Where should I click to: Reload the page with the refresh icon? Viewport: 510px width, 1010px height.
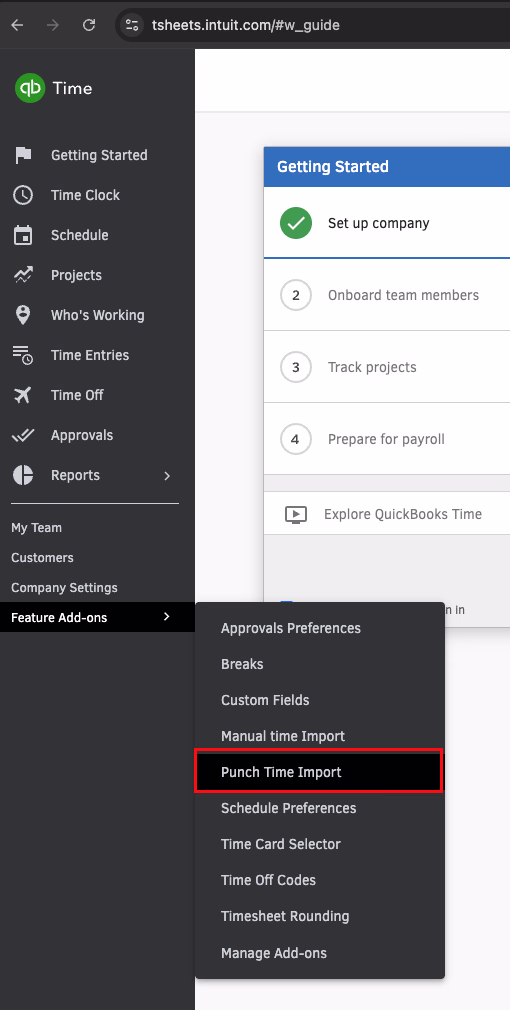90,25
